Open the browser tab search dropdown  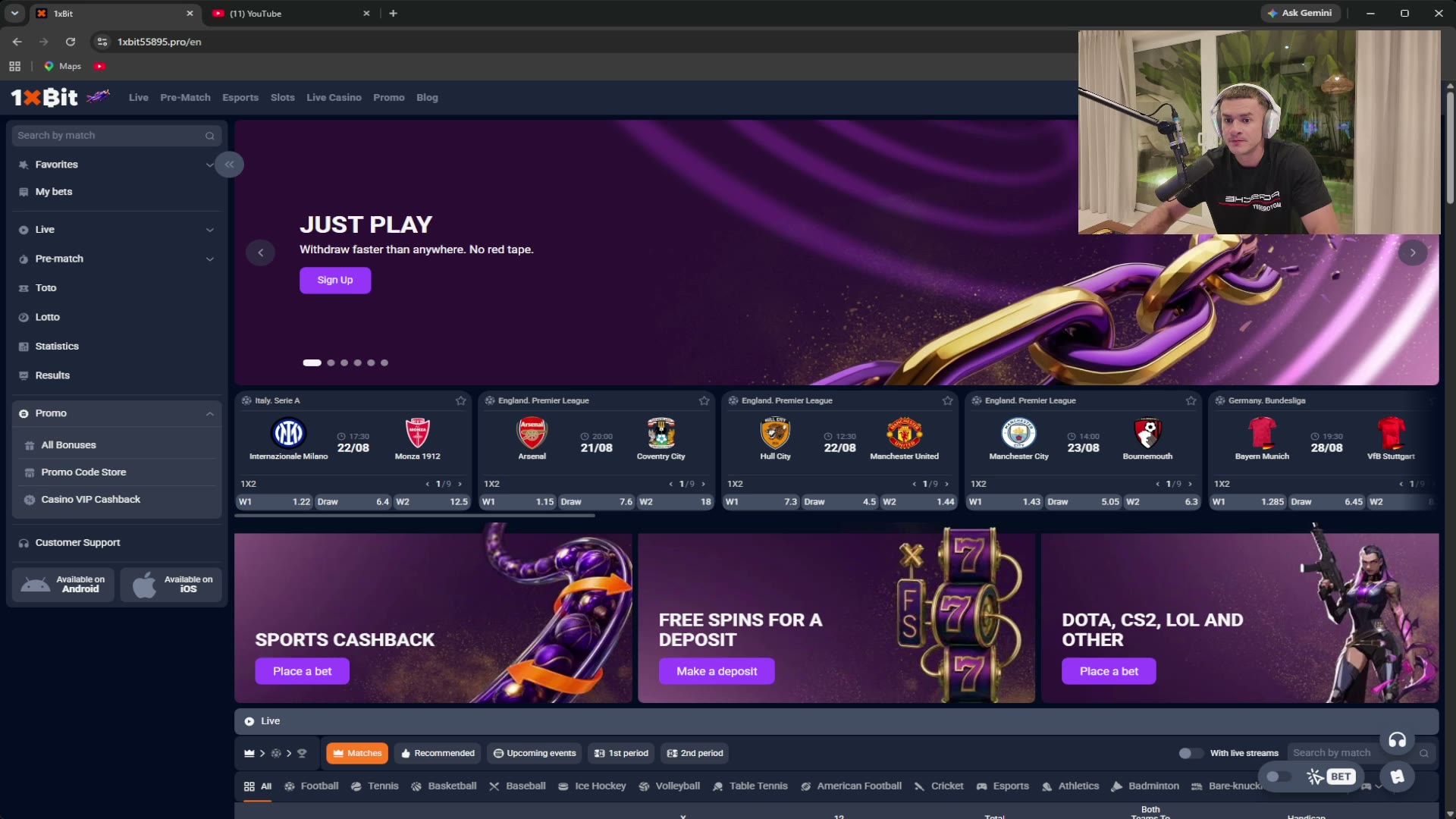point(14,13)
